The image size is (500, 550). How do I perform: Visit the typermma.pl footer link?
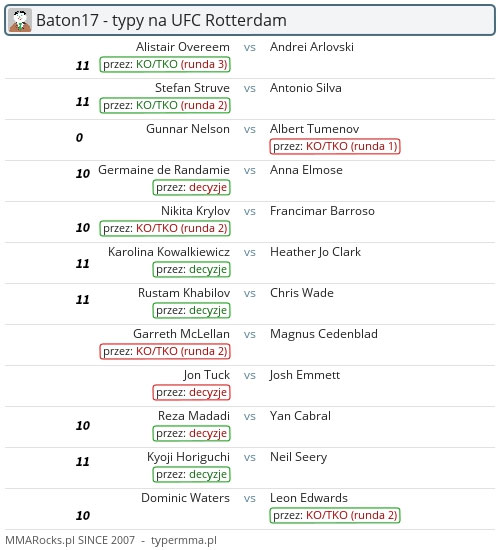(x=184, y=541)
